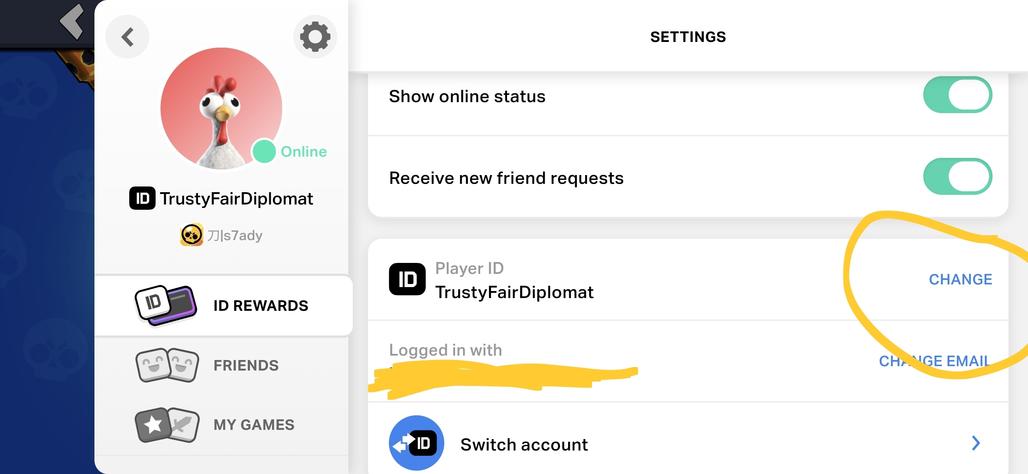The image size is (1028, 474).
Task: Click the Player ID black badge icon
Action: (x=407, y=280)
